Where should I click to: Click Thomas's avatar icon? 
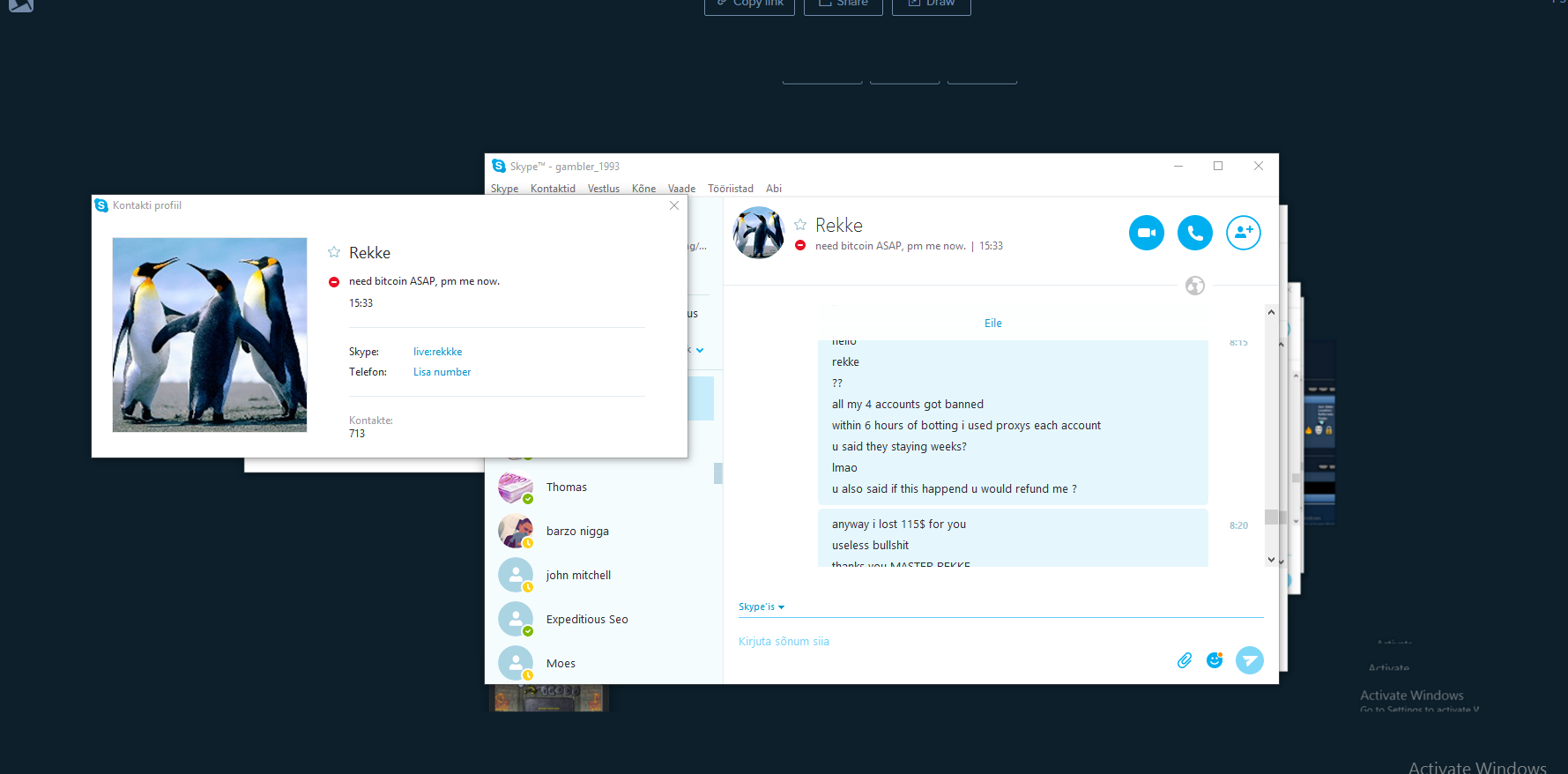[516, 487]
